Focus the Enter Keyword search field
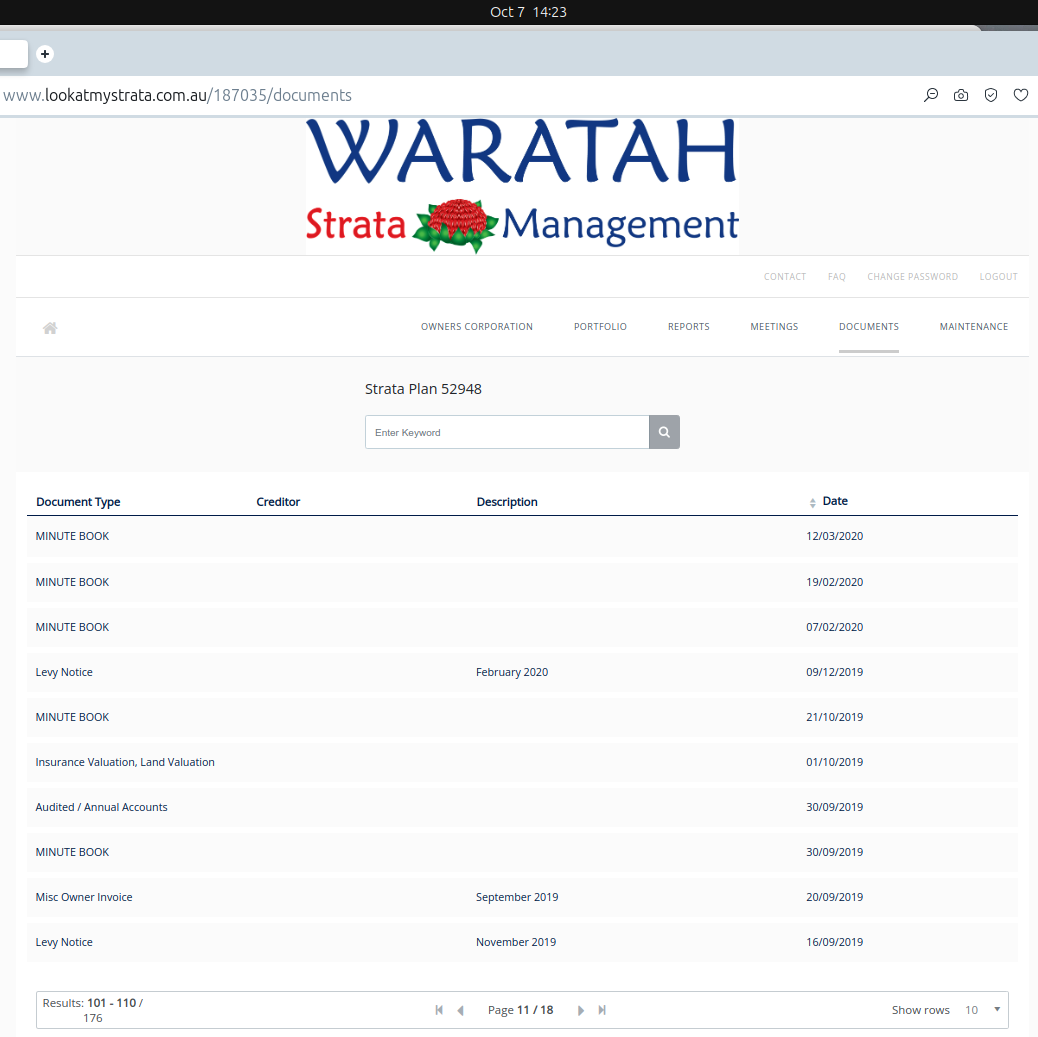The width and height of the screenshot is (1038, 1037). click(507, 432)
